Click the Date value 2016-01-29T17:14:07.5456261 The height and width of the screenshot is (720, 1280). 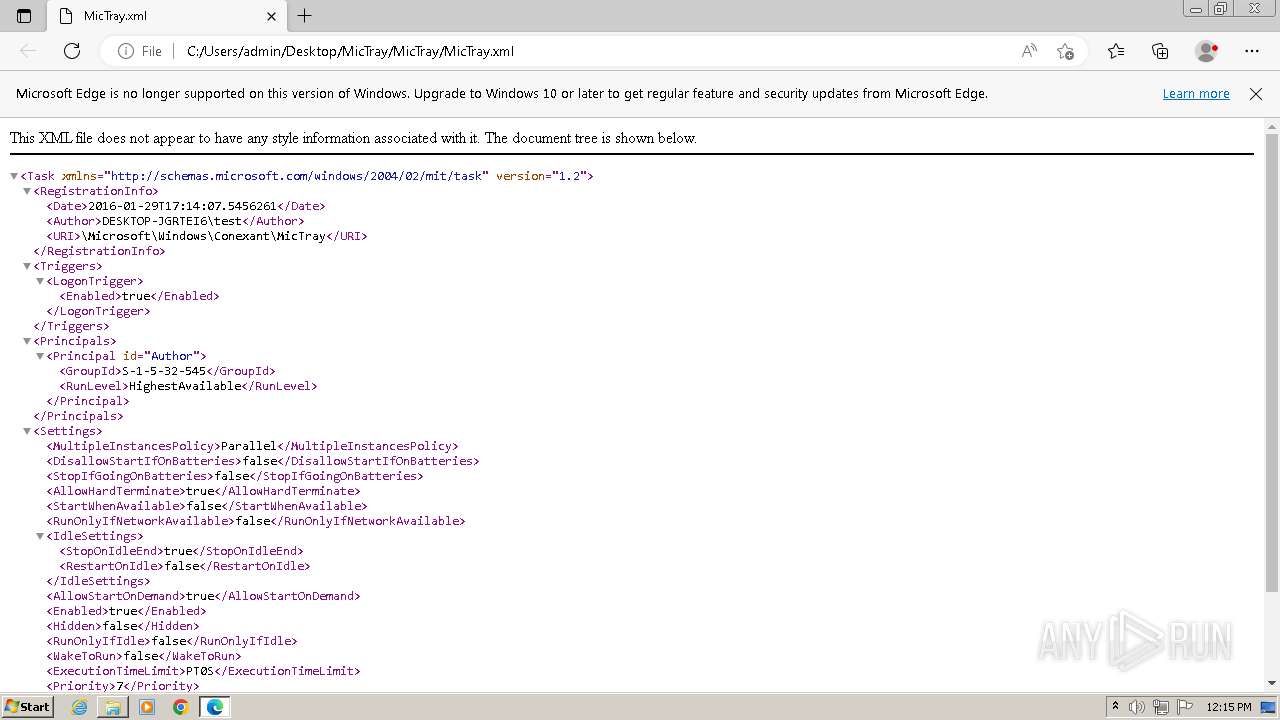coord(182,206)
